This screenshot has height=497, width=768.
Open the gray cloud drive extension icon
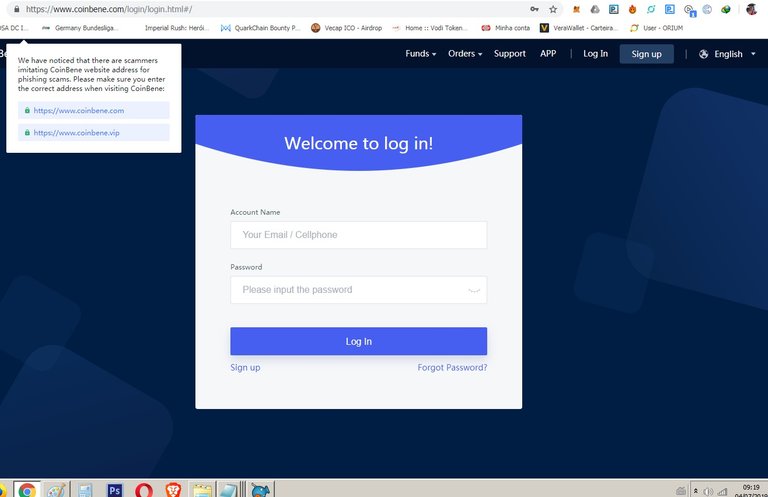(x=595, y=9)
